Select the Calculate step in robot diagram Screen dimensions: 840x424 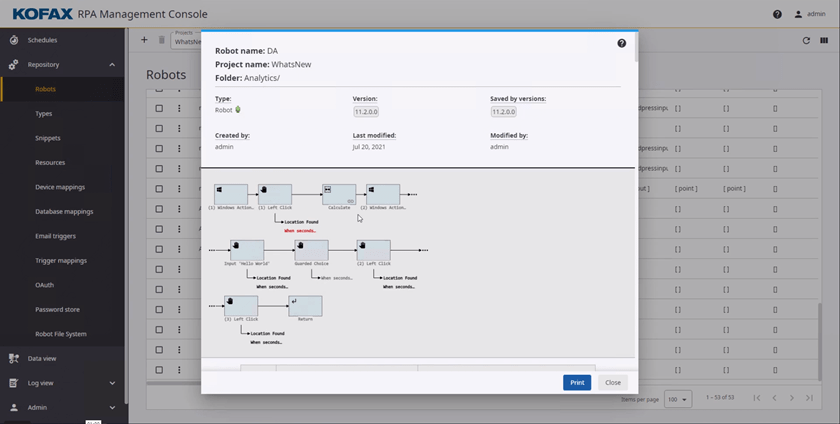point(339,194)
